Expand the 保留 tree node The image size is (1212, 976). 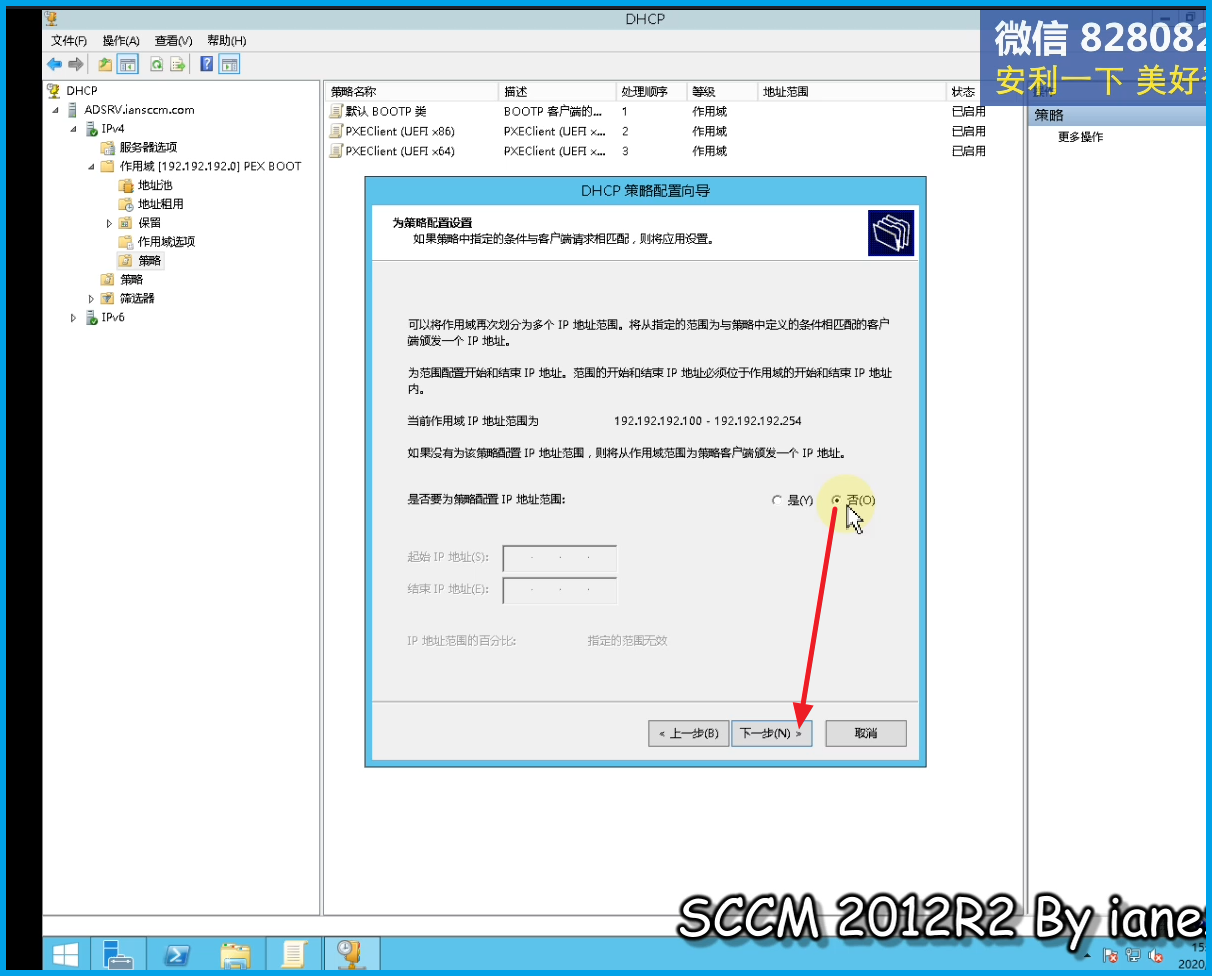coord(109,223)
